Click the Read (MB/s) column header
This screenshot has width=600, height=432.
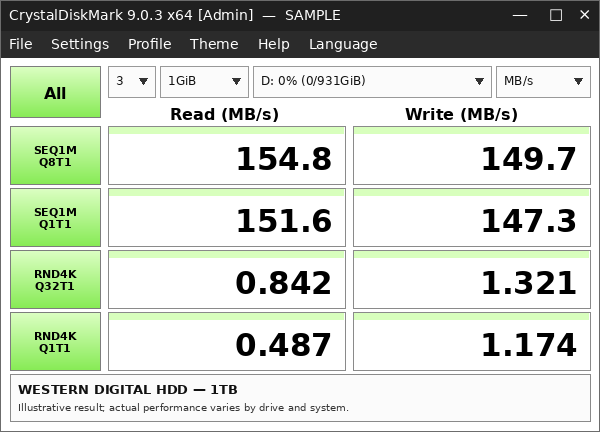click(225, 114)
